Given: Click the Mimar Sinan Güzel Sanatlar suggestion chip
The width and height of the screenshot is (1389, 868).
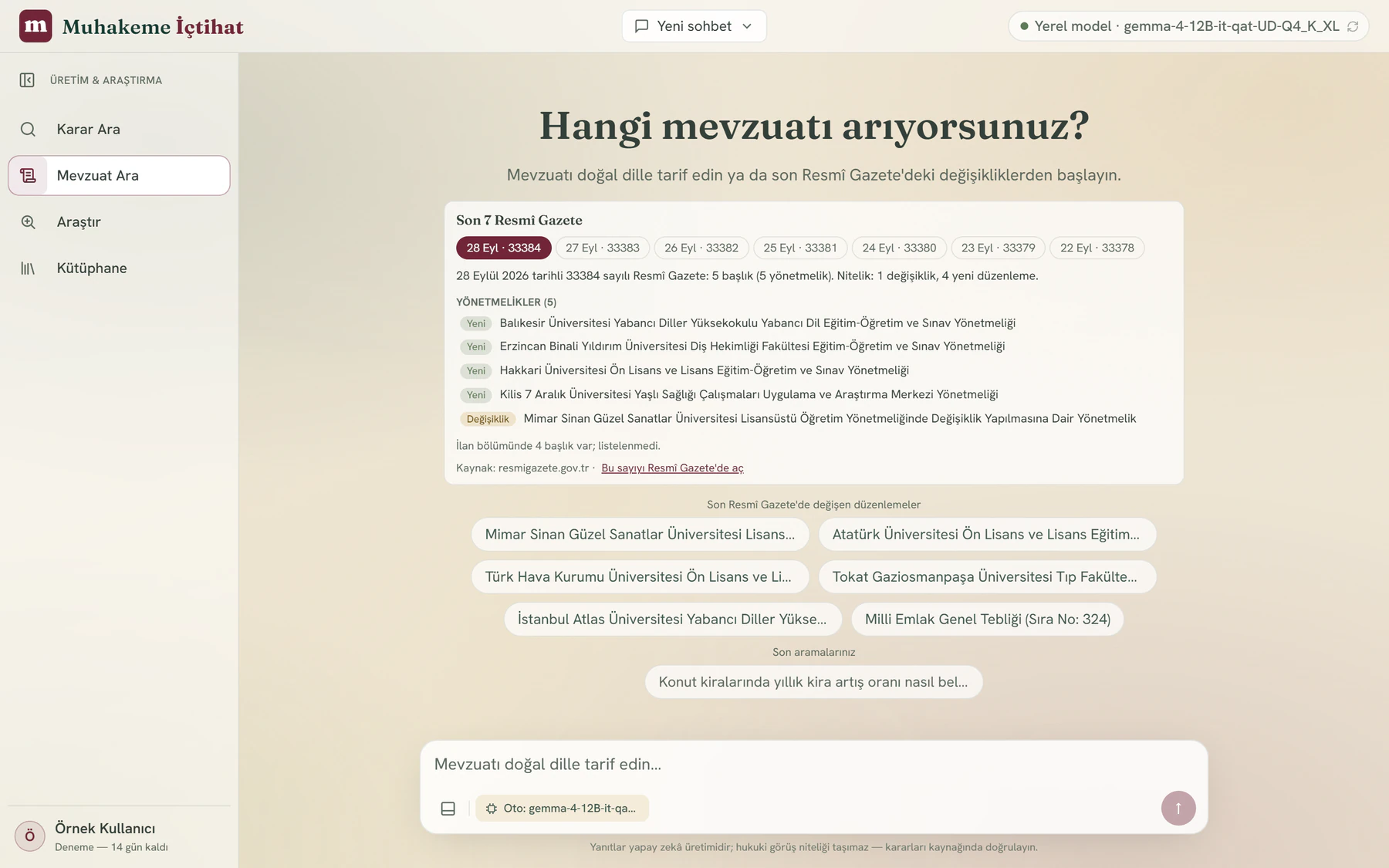Looking at the screenshot, I should point(640,534).
